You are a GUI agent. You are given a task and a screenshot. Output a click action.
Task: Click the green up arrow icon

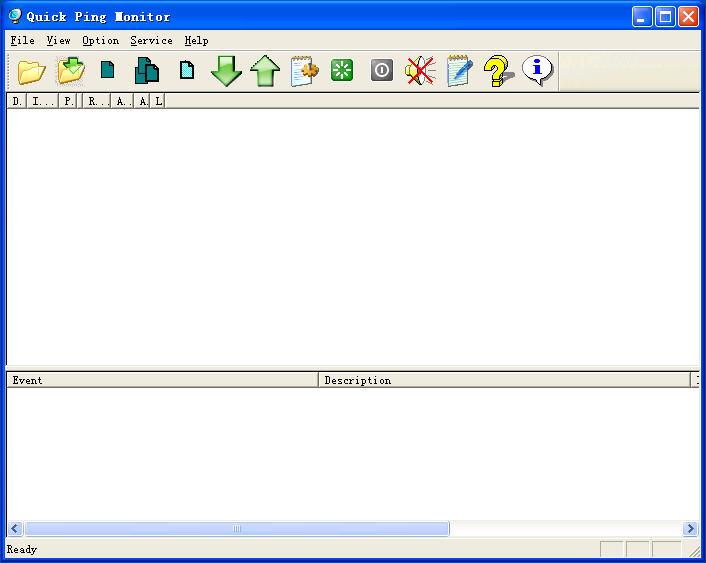265,71
